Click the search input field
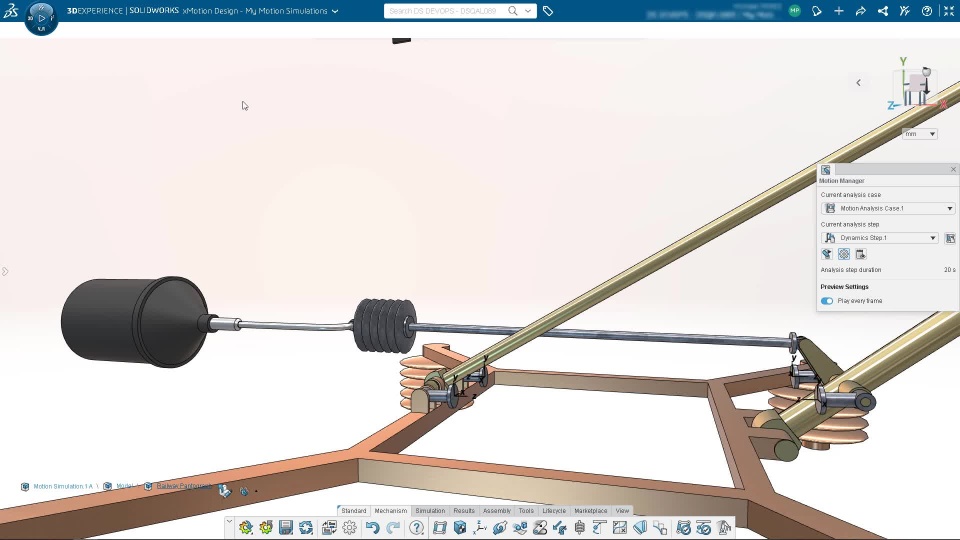960x540 pixels. [445, 11]
